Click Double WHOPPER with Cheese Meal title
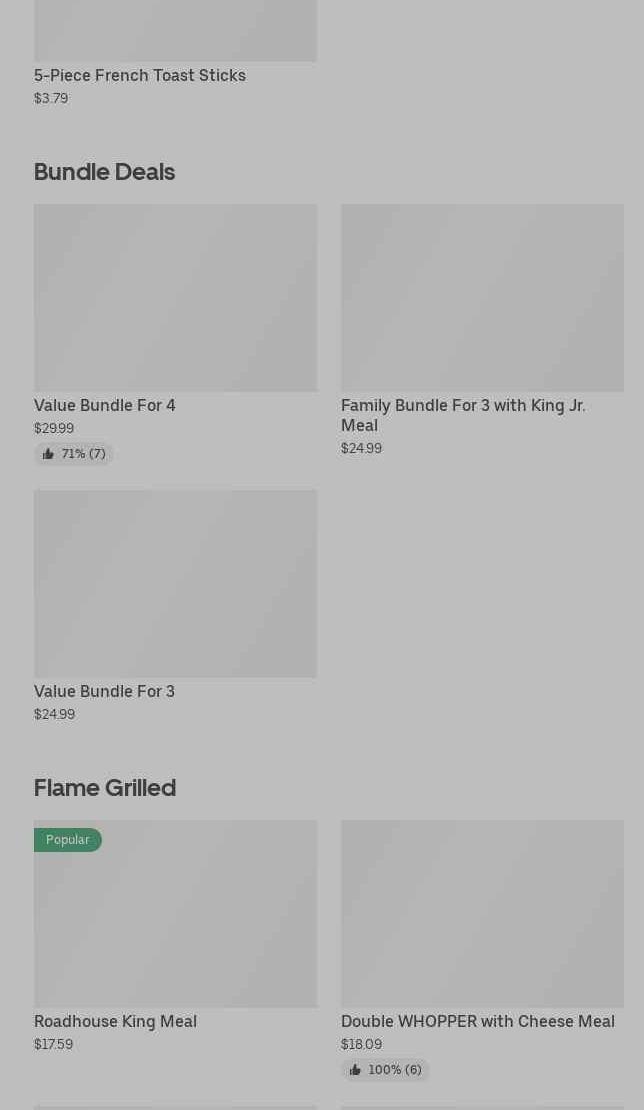The image size is (644, 1110). (477, 1021)
